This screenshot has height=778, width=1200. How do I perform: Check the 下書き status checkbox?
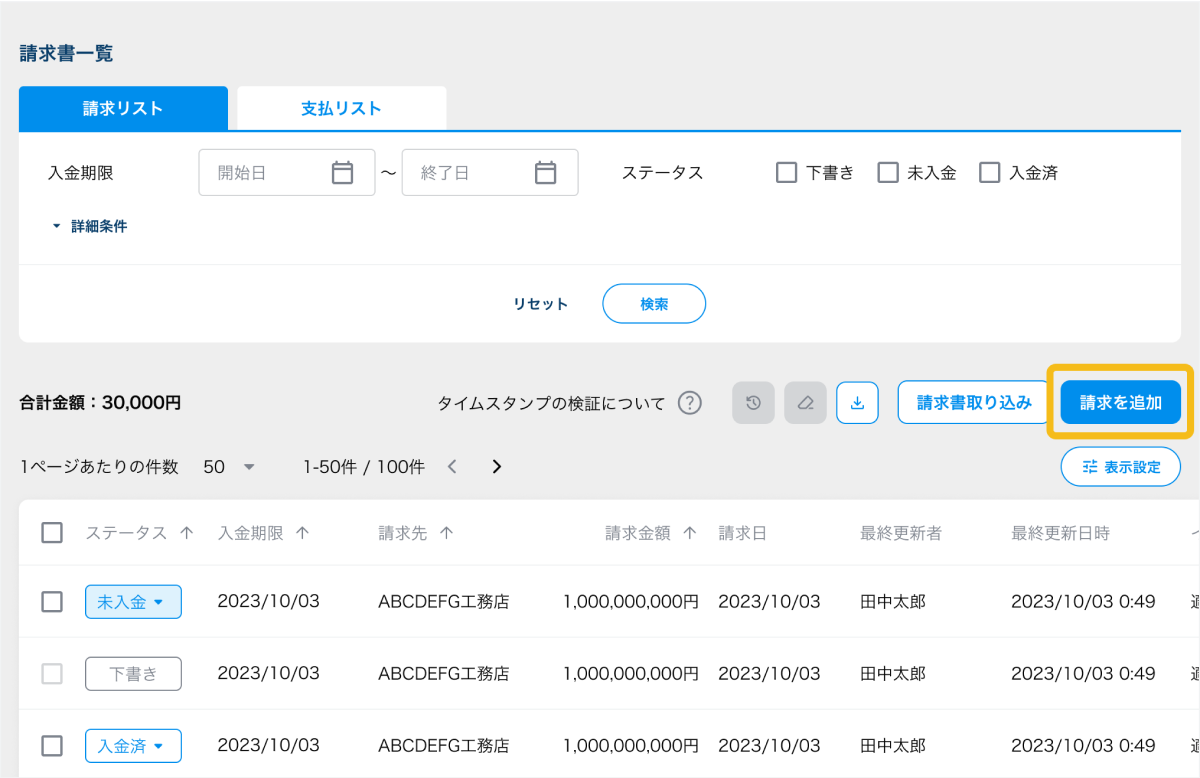(786, 173)
